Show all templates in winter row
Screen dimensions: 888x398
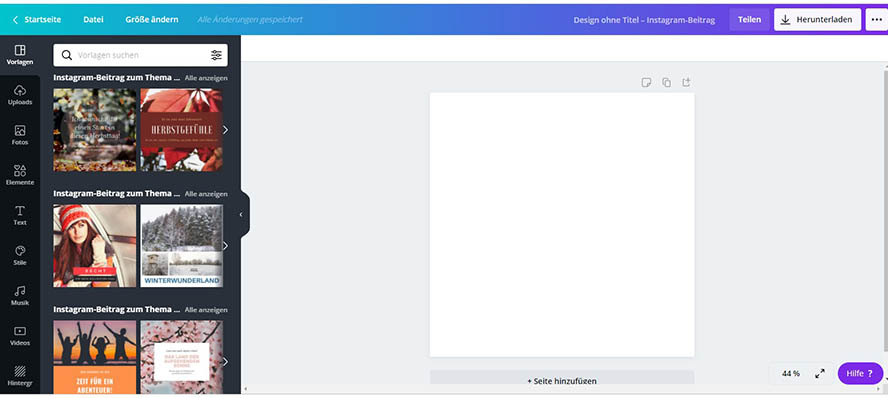click(206, 194)
